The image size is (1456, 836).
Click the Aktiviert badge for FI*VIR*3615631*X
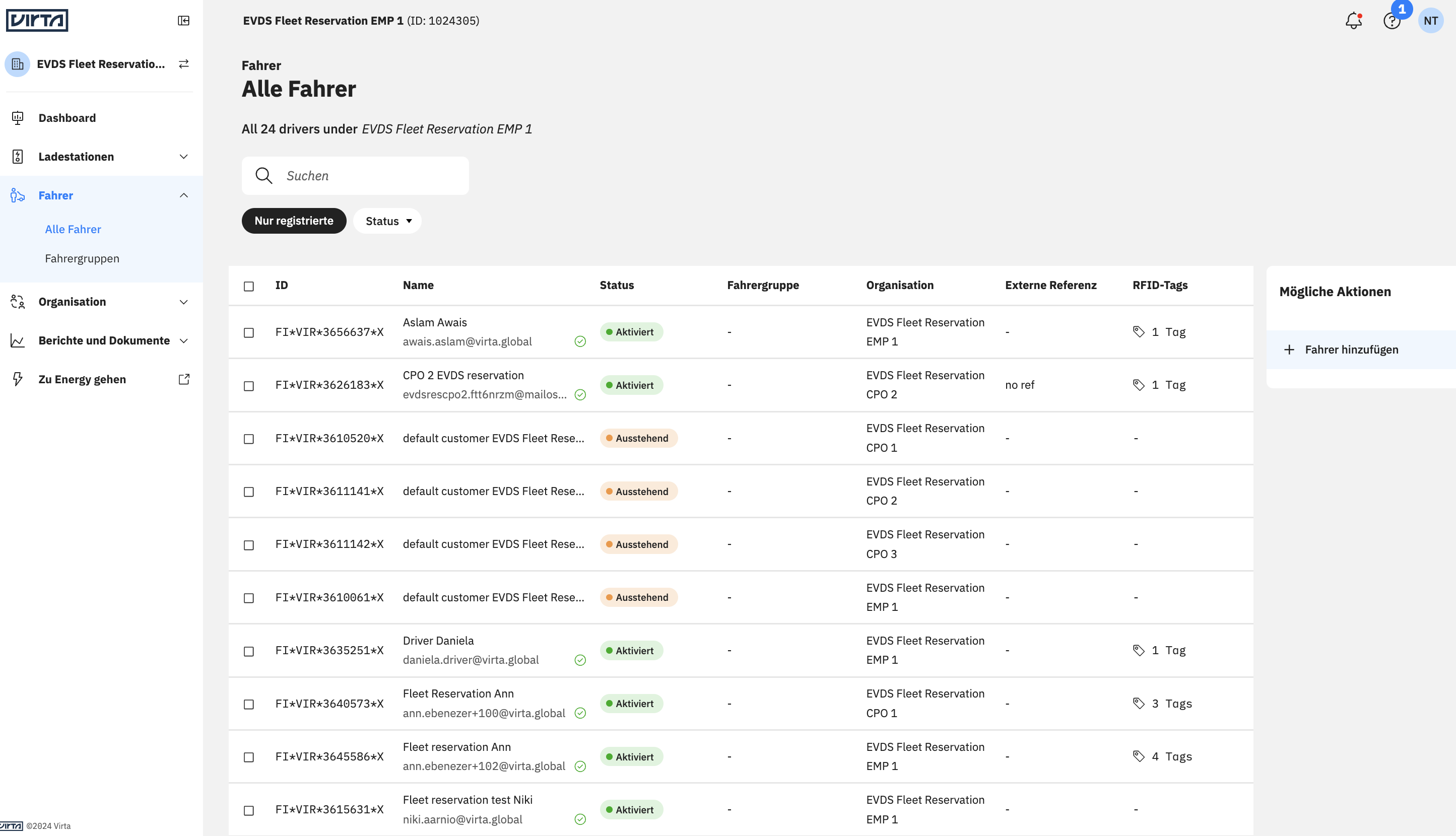pos(631,810)
